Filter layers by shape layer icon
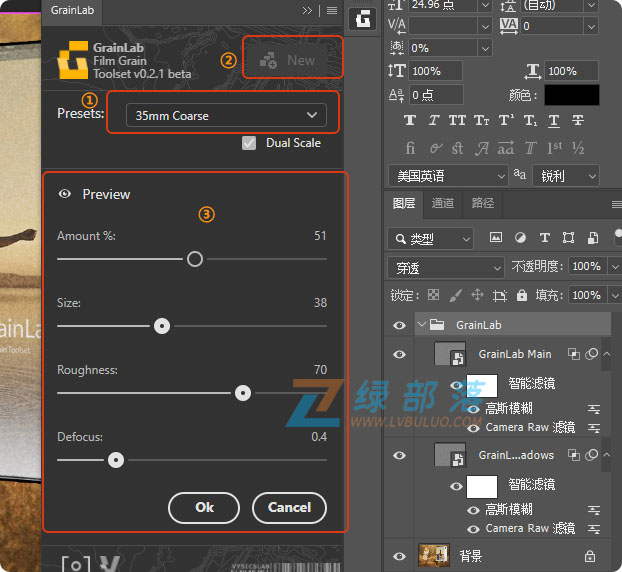622x572 pixels. (x=568, y=238)
